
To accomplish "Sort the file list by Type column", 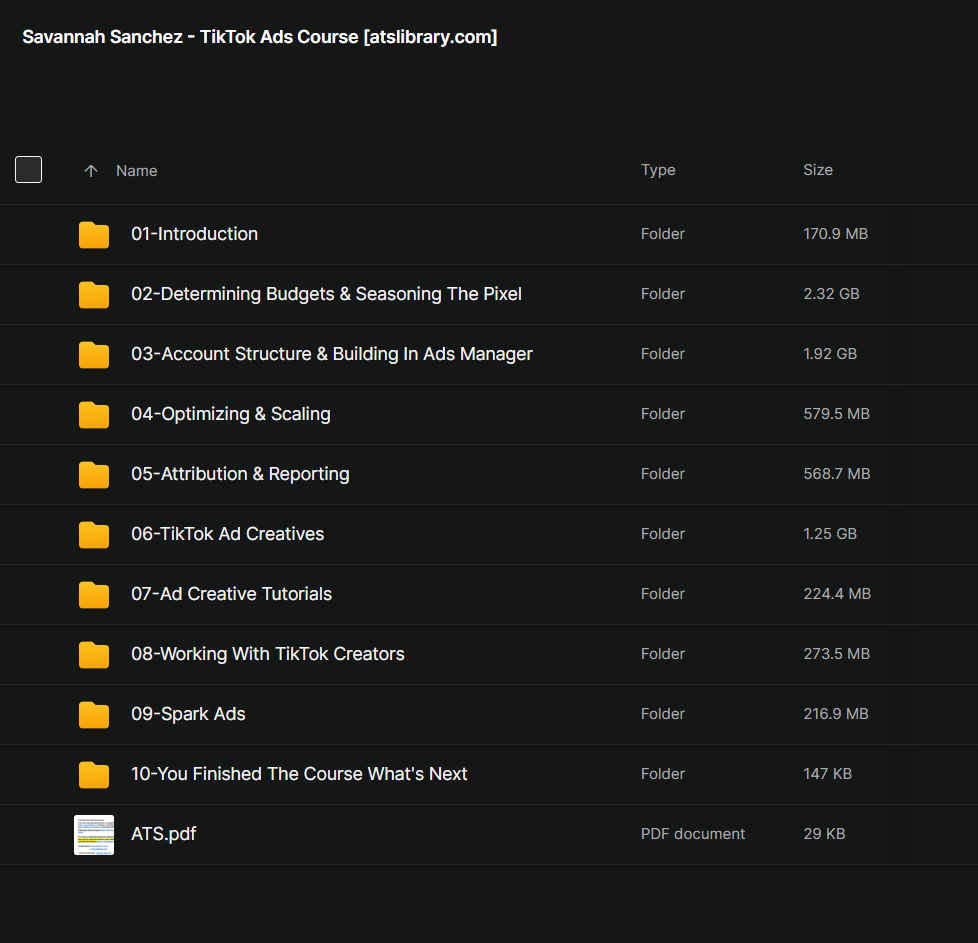I will 658,170.
